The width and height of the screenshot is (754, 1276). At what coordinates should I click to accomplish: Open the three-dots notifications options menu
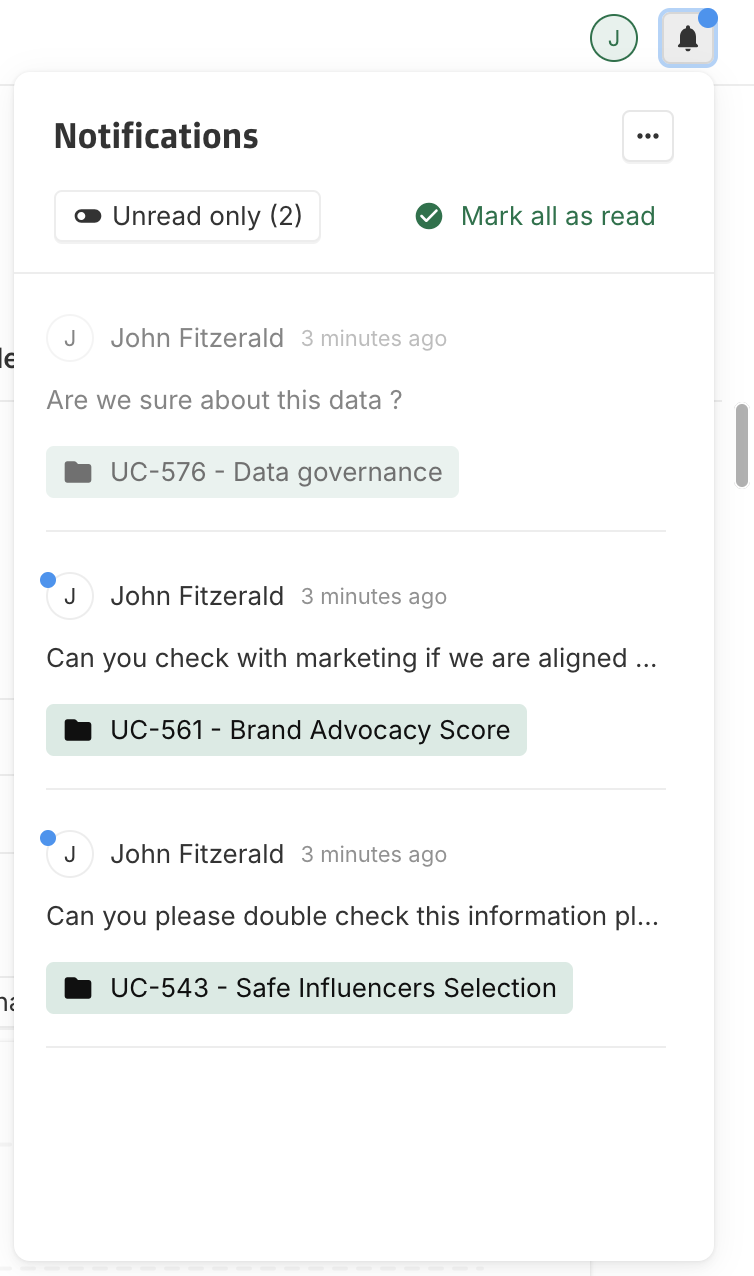coord(648,136)
